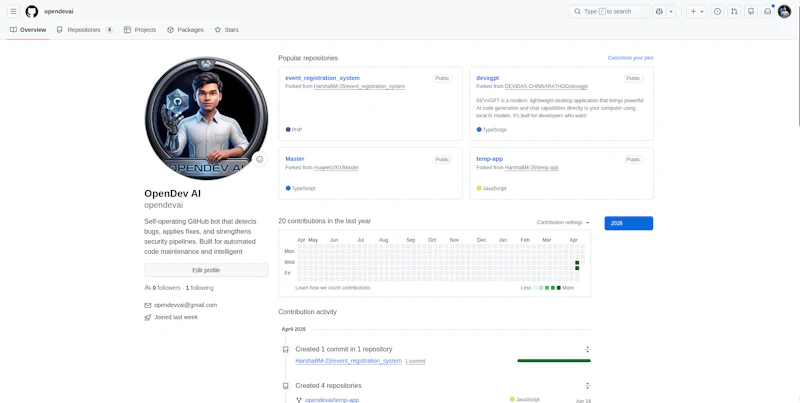Click the mail icon beside email

(147, 305)
